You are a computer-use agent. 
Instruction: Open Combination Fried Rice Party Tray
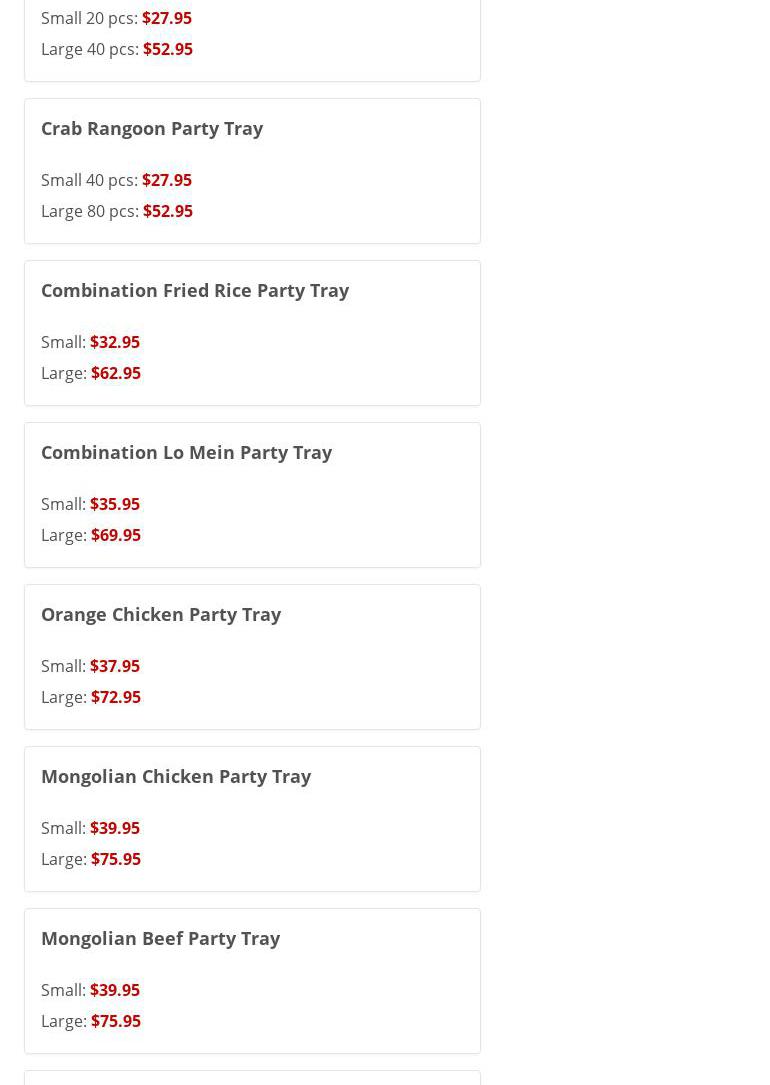[x=195, y=290]
